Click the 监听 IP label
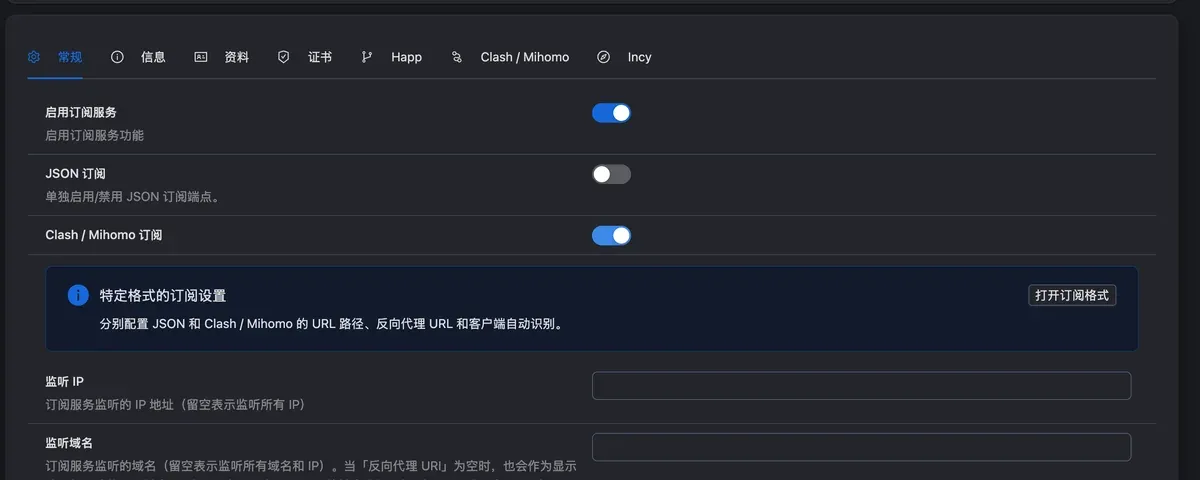Viewport: 1200px width, 480px height. [x=65, y=381]
